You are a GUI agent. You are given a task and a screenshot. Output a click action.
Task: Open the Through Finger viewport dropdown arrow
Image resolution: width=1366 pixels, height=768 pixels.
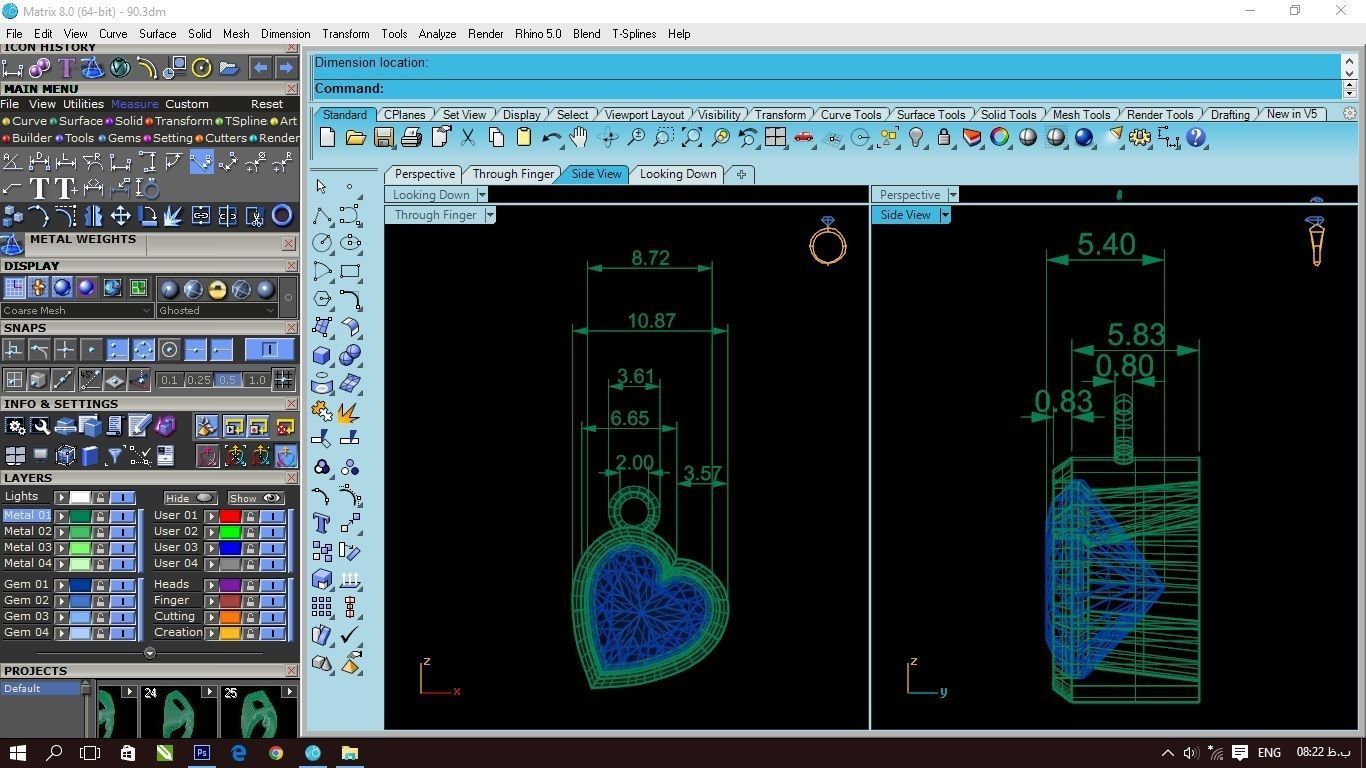pyautogui.click(x=490, y=215)
